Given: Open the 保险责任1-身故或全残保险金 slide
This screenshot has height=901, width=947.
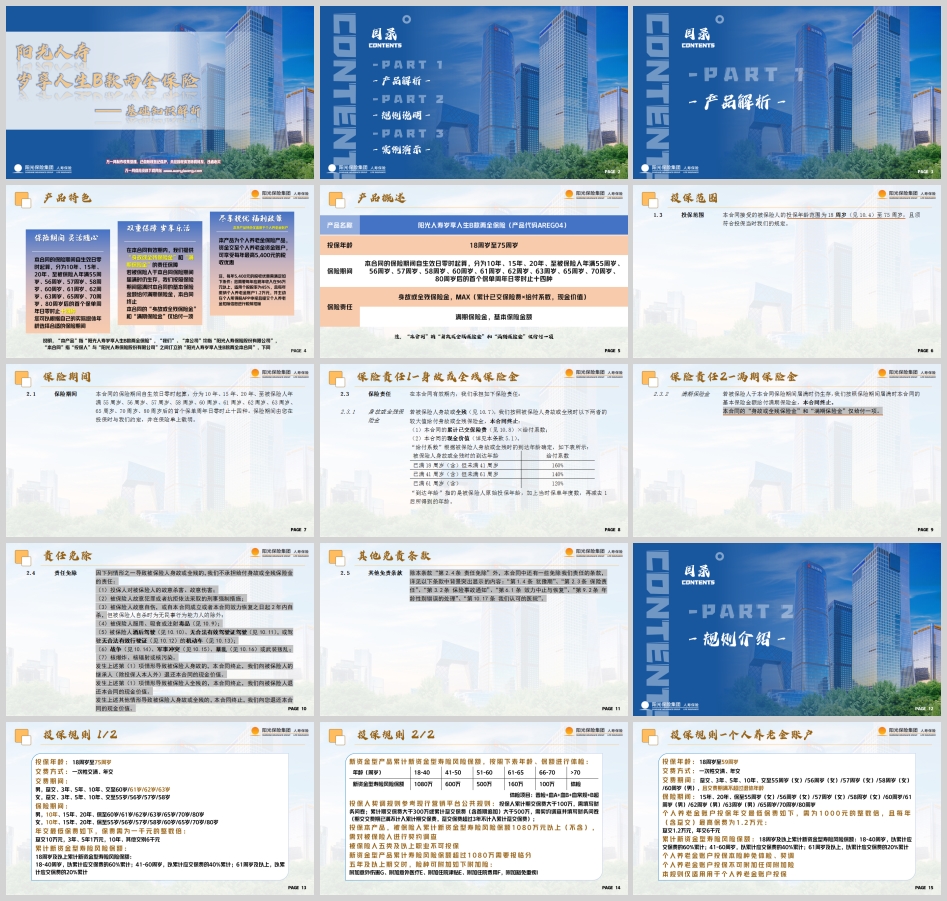Looking at the screenshot, I should (473, 451).
